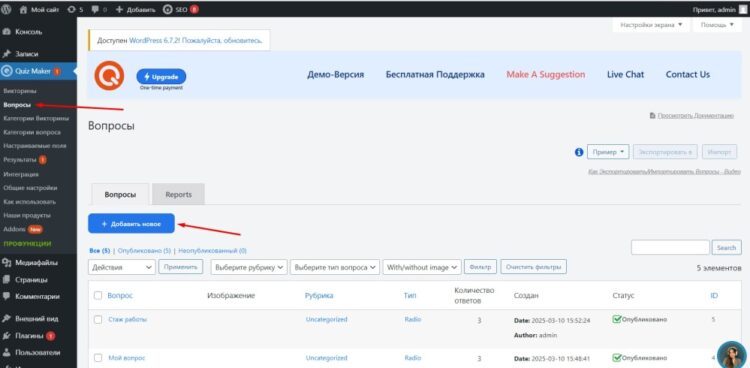Viewport: 750px width, 368px height.
Task: Open the Стаж работы question link
Action: pos(127,319)
